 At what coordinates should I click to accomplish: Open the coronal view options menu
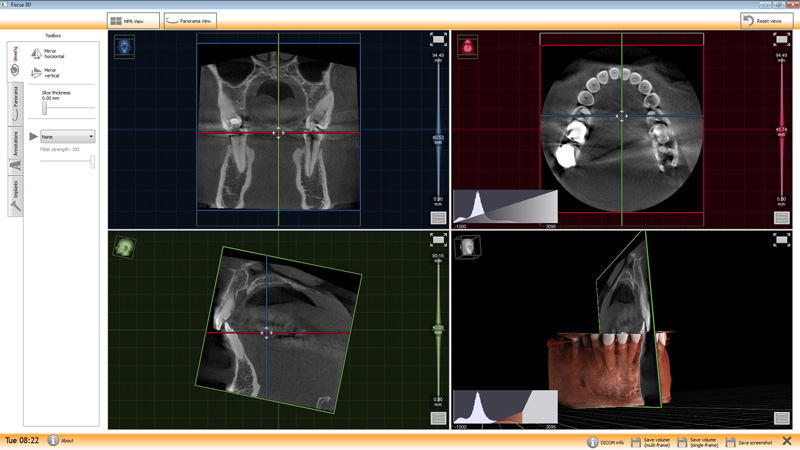click(x=438, y=217)
